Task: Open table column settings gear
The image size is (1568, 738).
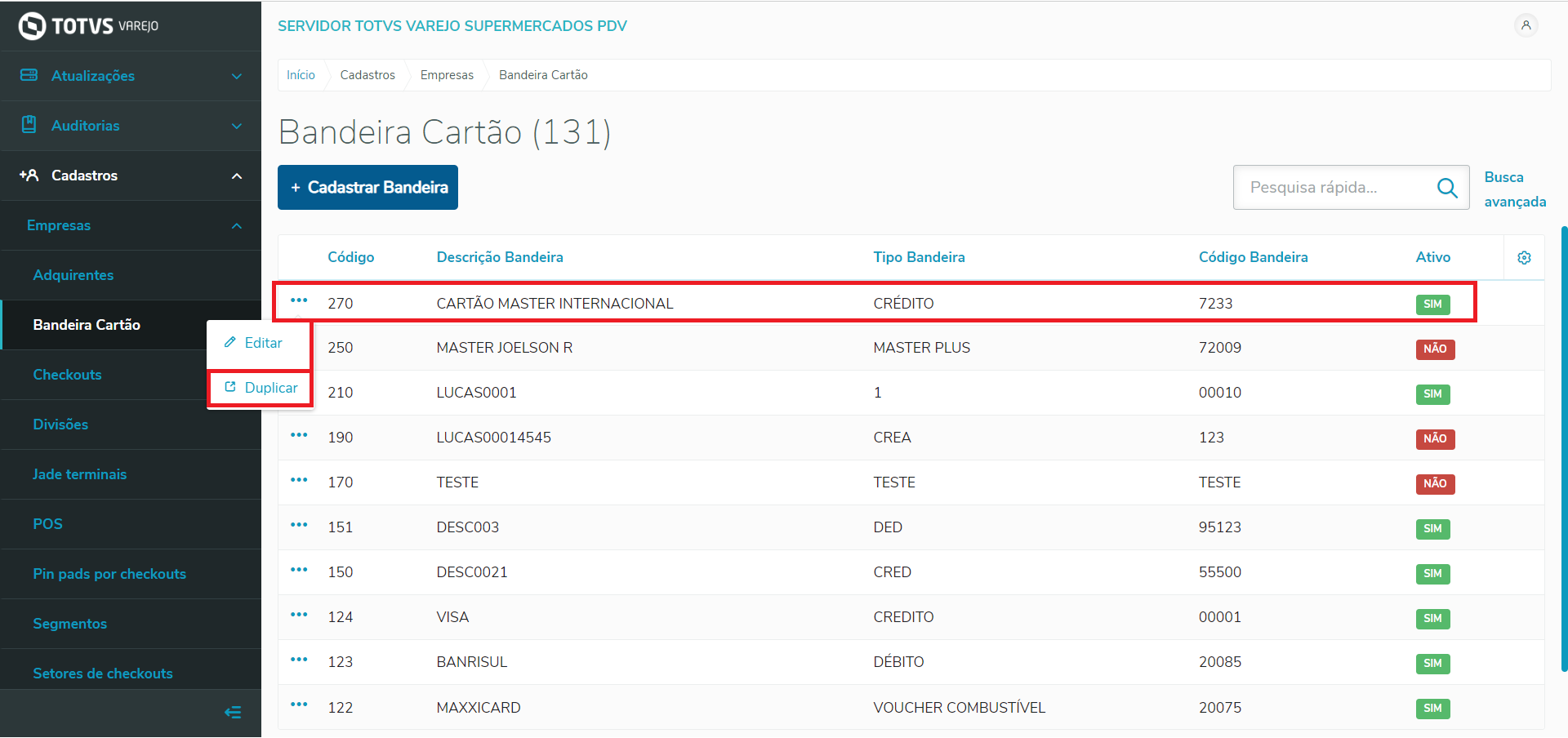Action: point(1524,258)
